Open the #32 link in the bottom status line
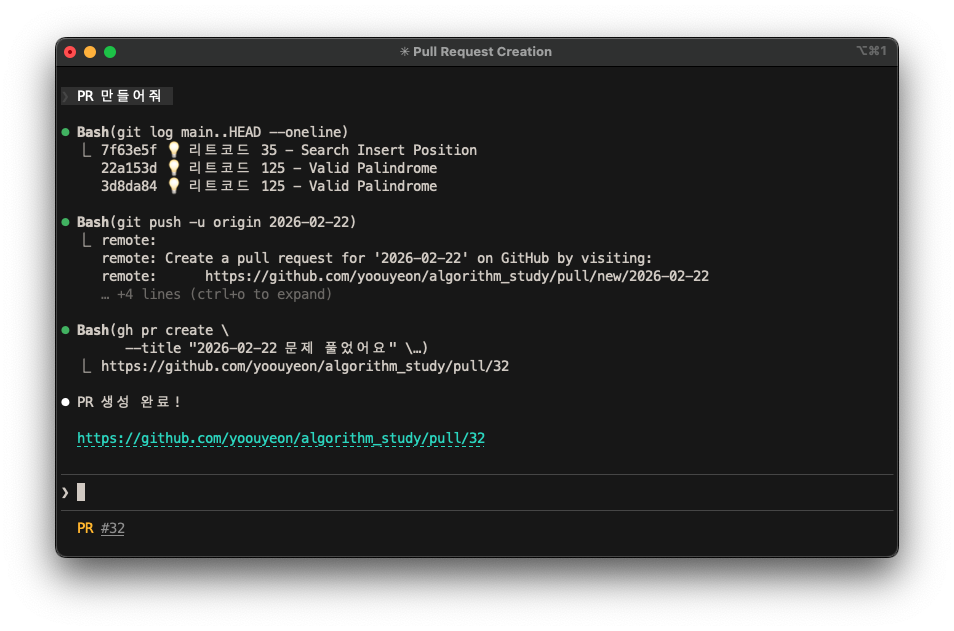 (x=113, y=528)
